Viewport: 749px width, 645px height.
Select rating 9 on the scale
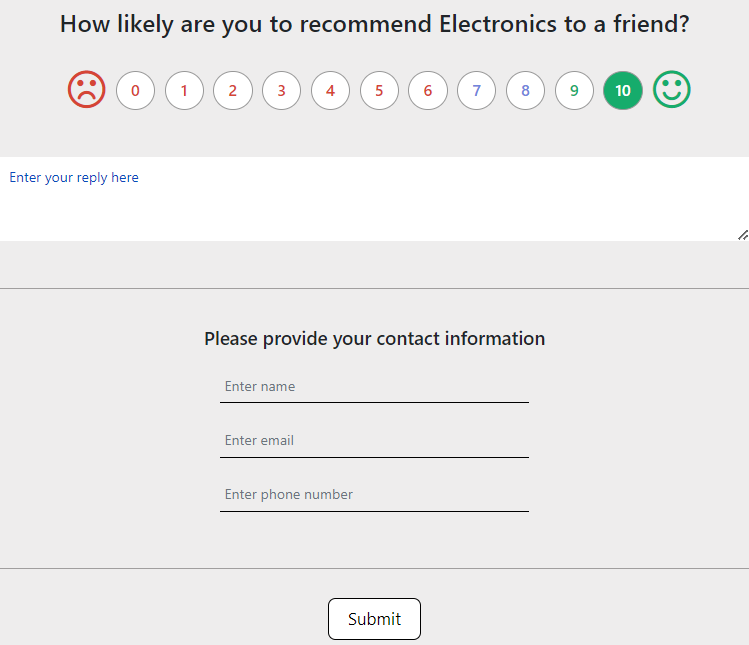coord(574,91)
